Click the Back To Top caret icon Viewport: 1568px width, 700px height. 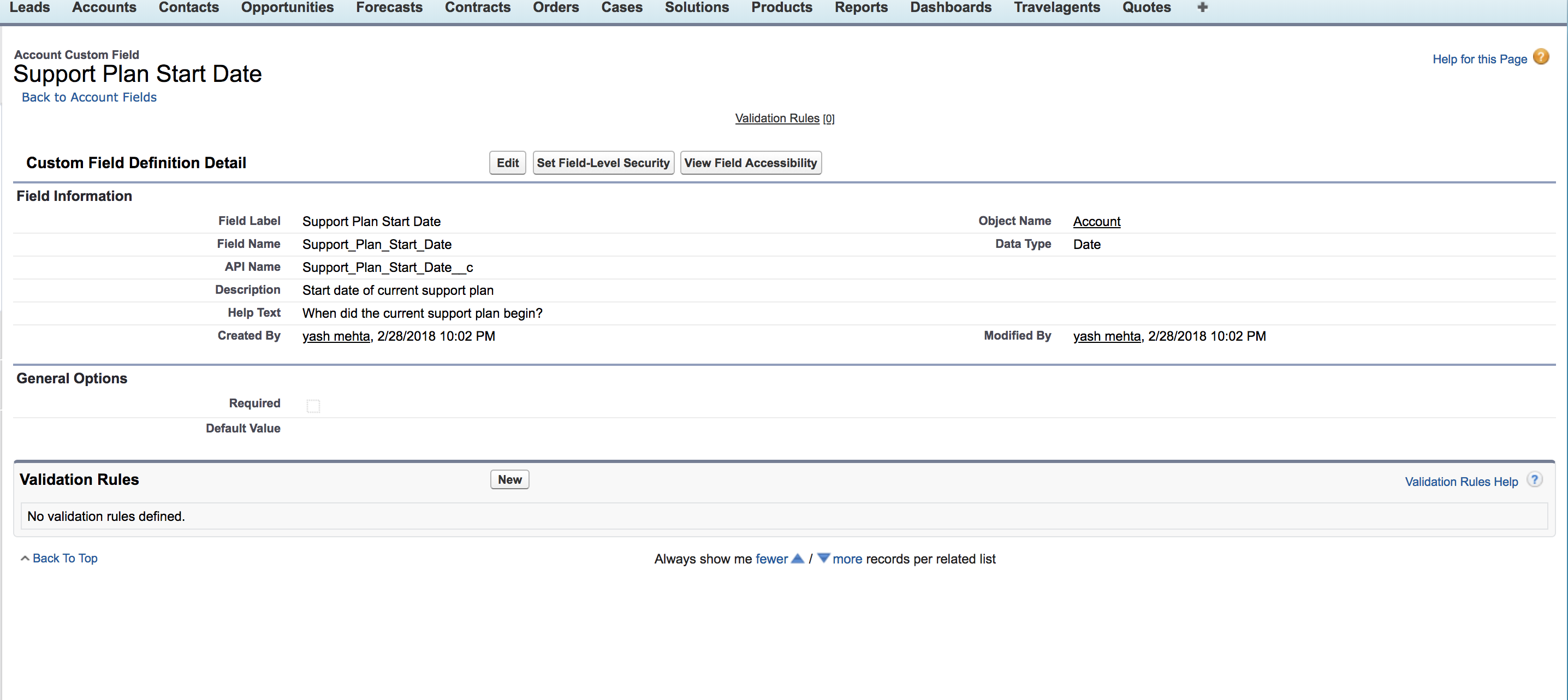(x=25, y=558)
